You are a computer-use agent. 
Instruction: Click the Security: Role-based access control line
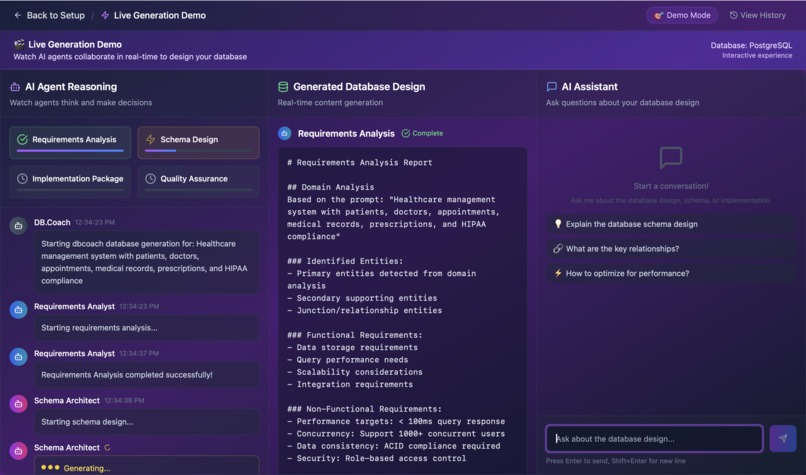click(x=376, y=459)
